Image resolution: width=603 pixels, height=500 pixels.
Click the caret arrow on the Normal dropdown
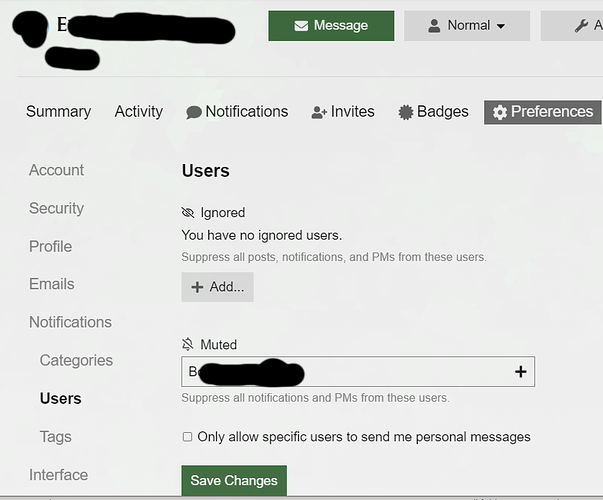click(500, 27)
